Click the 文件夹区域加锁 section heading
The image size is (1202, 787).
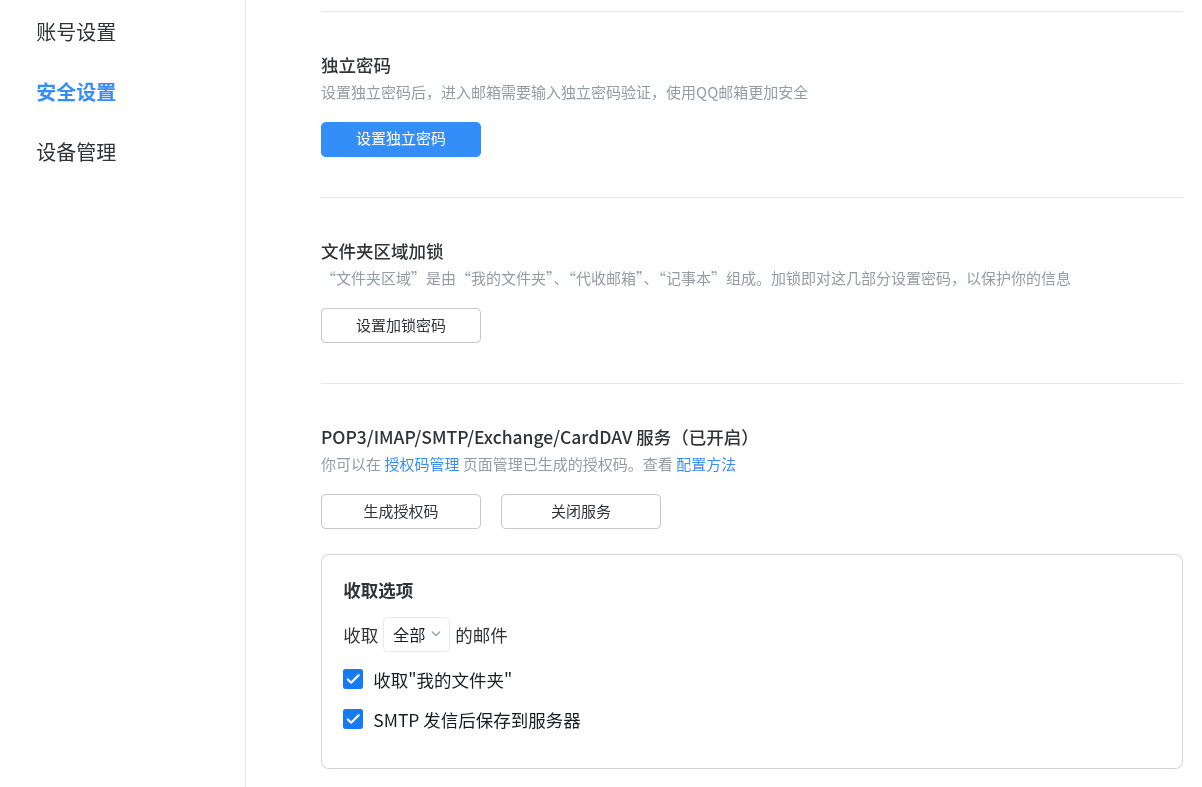(382, 252)
